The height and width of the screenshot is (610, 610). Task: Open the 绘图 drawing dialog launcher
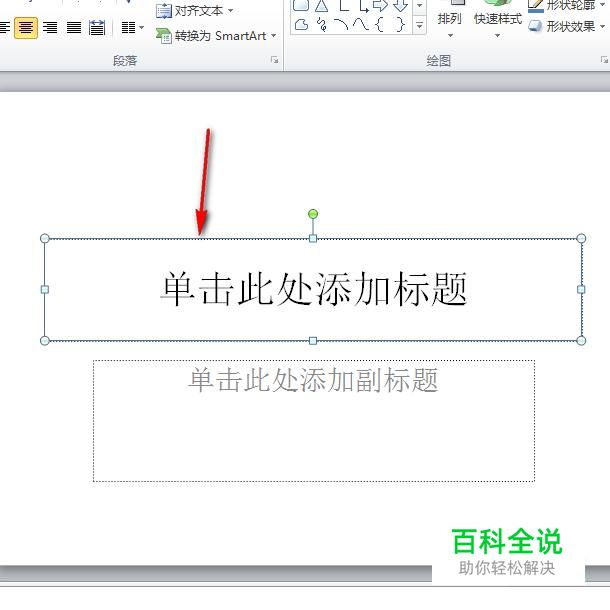605,60
